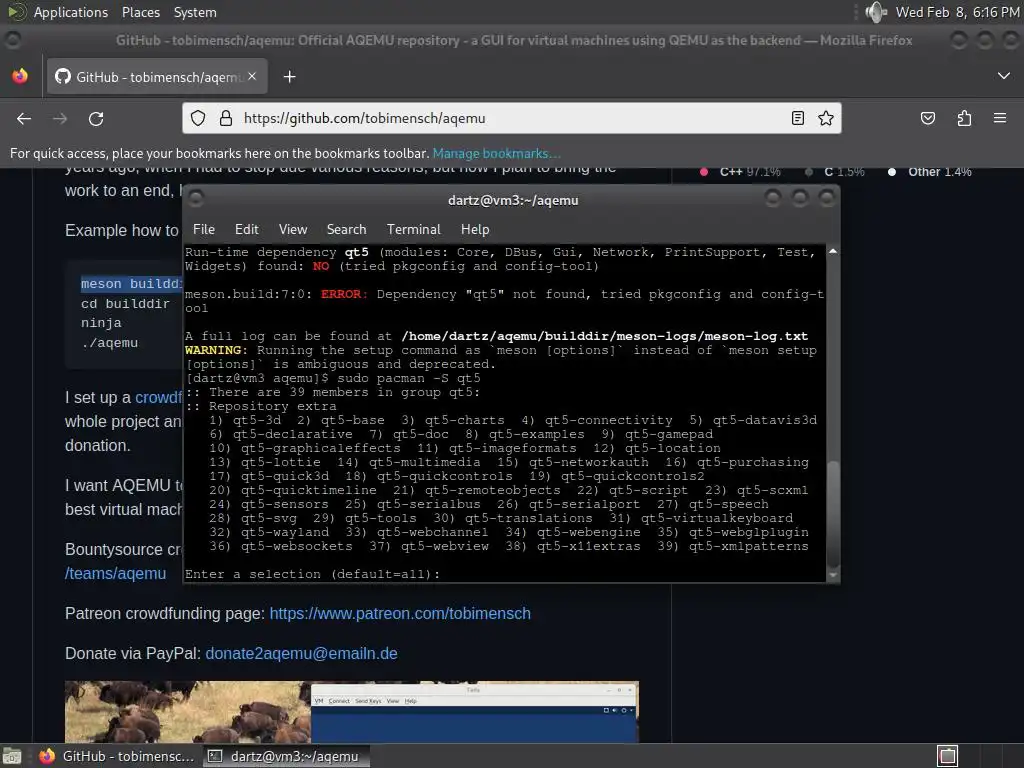This screenshot has width=1024, height=768.
Task: Click the Other language entry
Action: coord(930,172)
